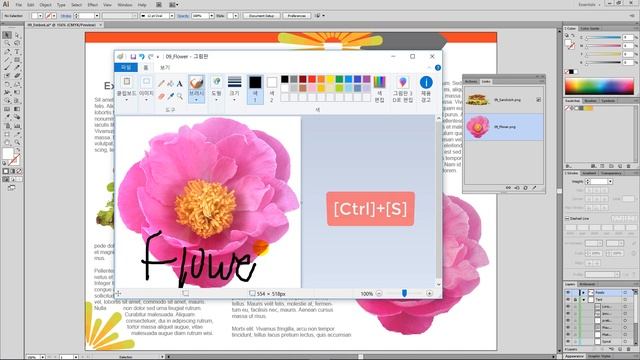Click Edit Original pencil icon in Links panel
The width and height of the screenshot is (640, 360).
[534, 188]
